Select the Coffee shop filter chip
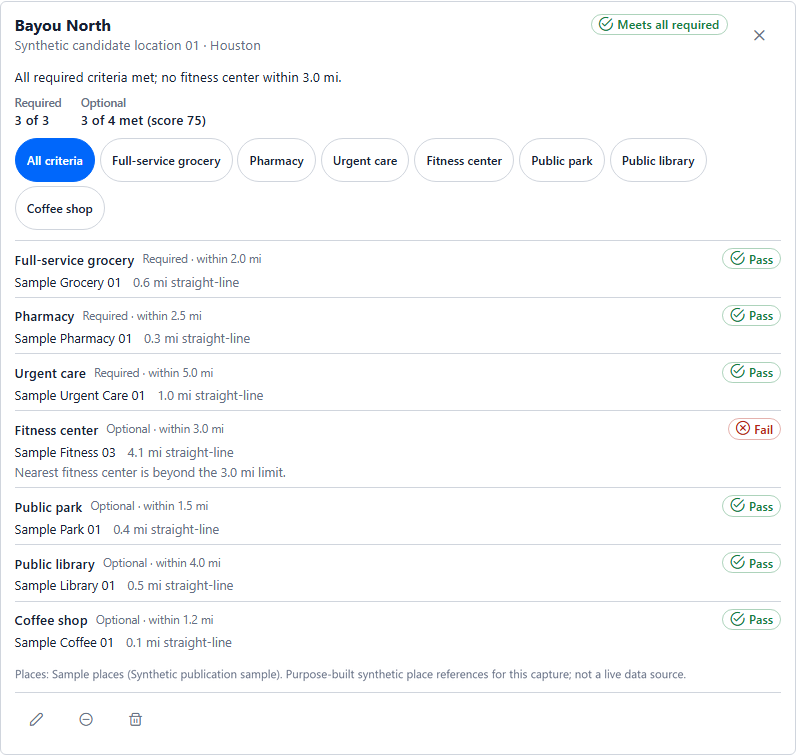Screen dimensions: 796x756 [60, 208]
